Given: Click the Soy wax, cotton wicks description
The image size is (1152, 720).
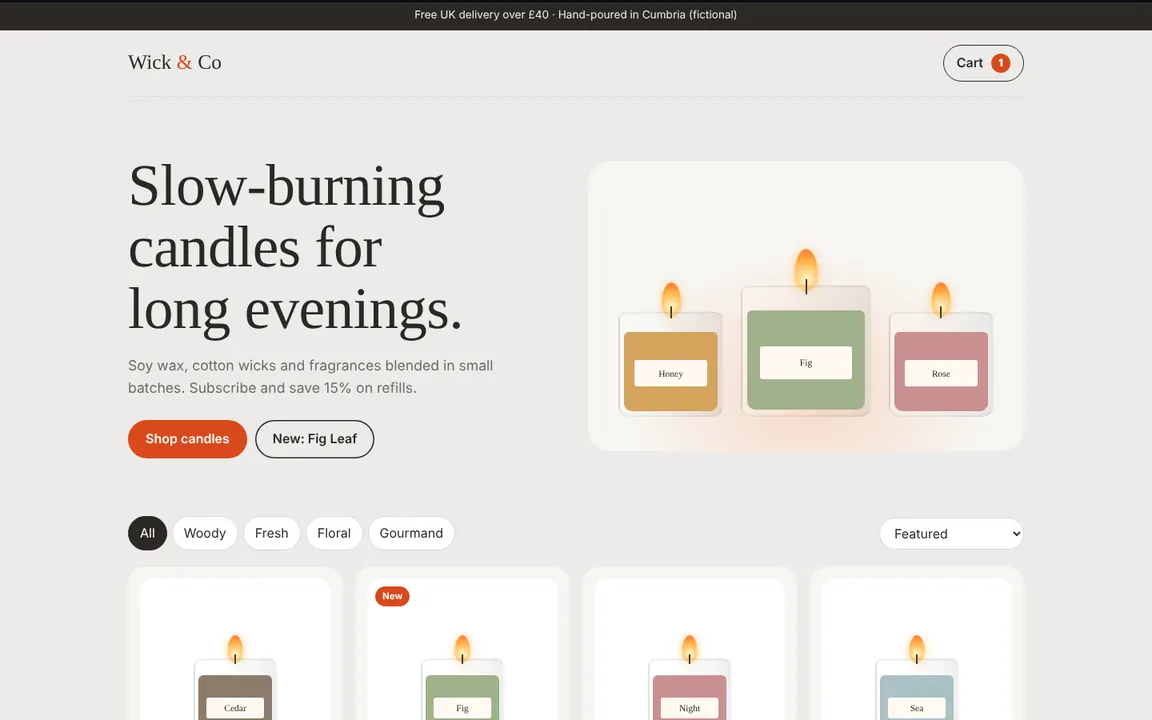Looking at the screenshot, I should tap(311, 377).
